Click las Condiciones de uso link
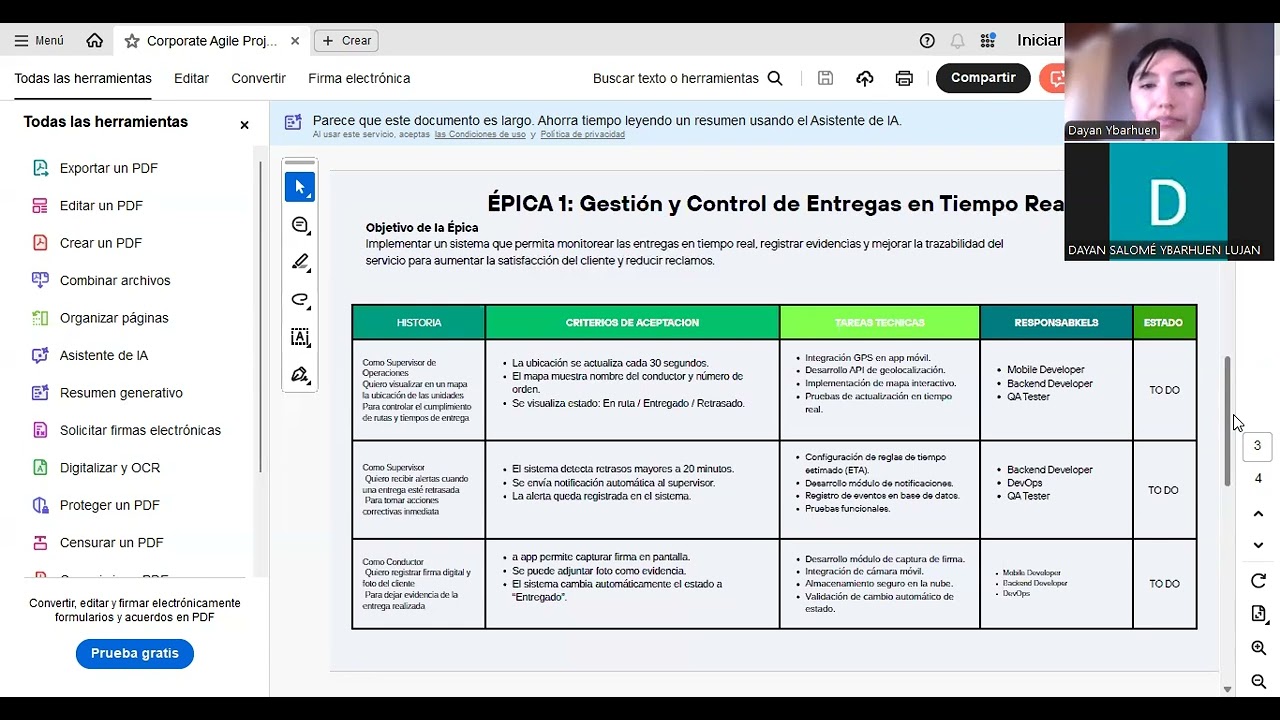1280x720 pixels. [480, 134]
